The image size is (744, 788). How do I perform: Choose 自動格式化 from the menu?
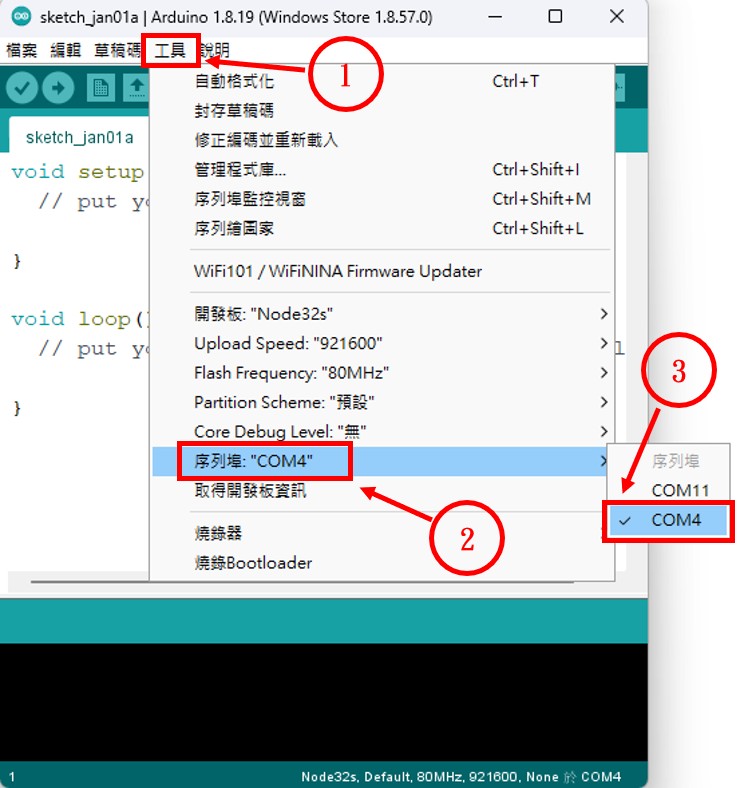coord(382,81)
